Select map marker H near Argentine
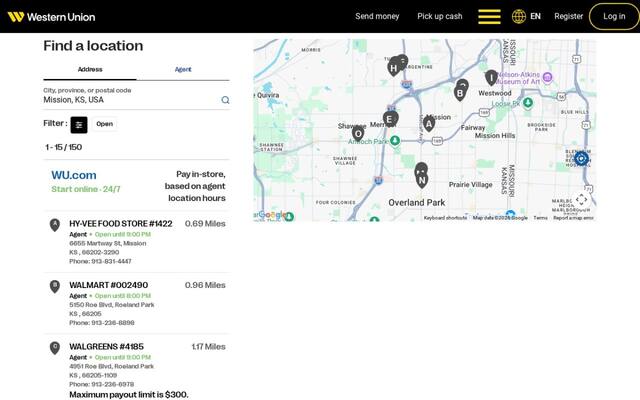Screen dimensions: 640x400 pyautogui.click(x=393, y=68)
